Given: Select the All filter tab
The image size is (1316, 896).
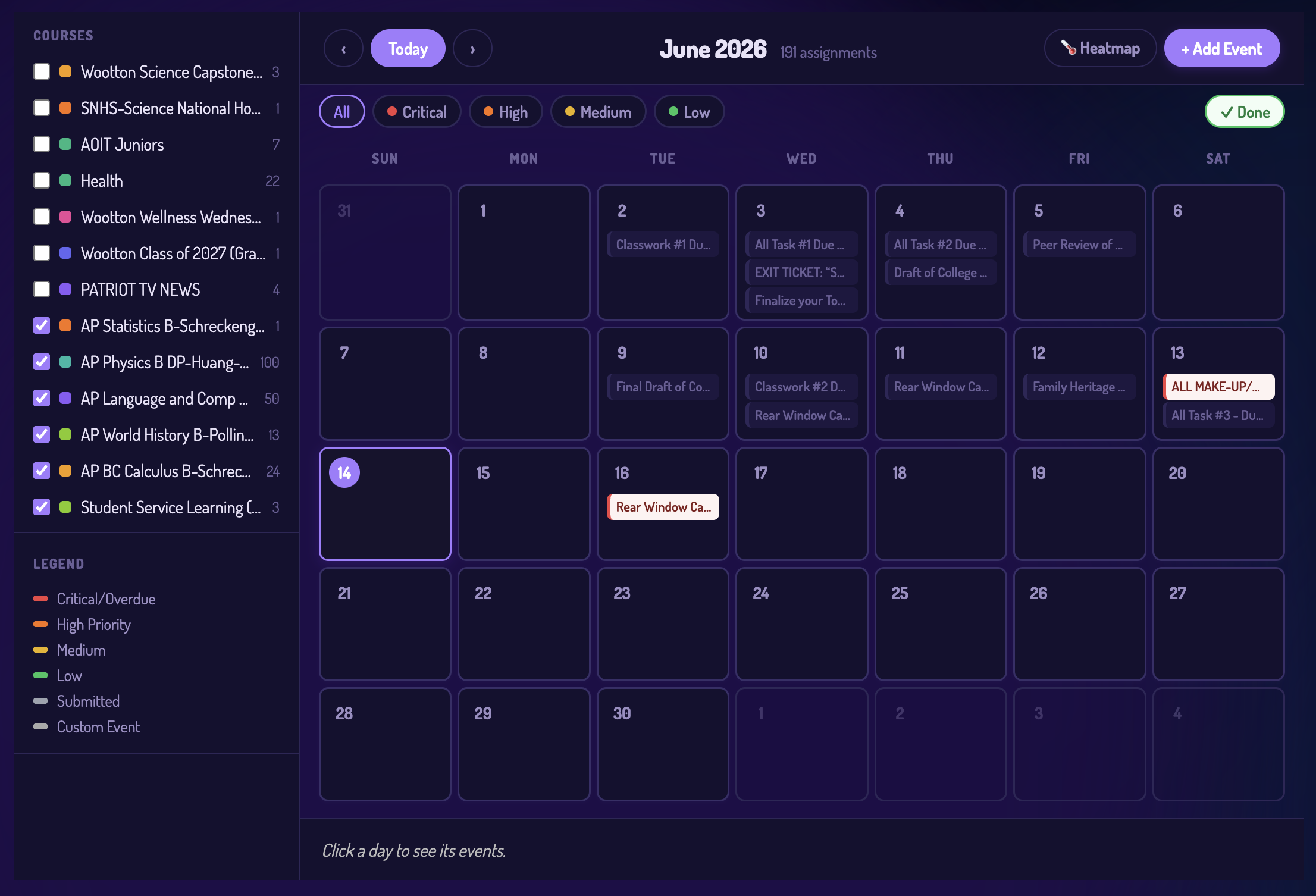Looking at the screenshot, I should (x=342, y=112).
